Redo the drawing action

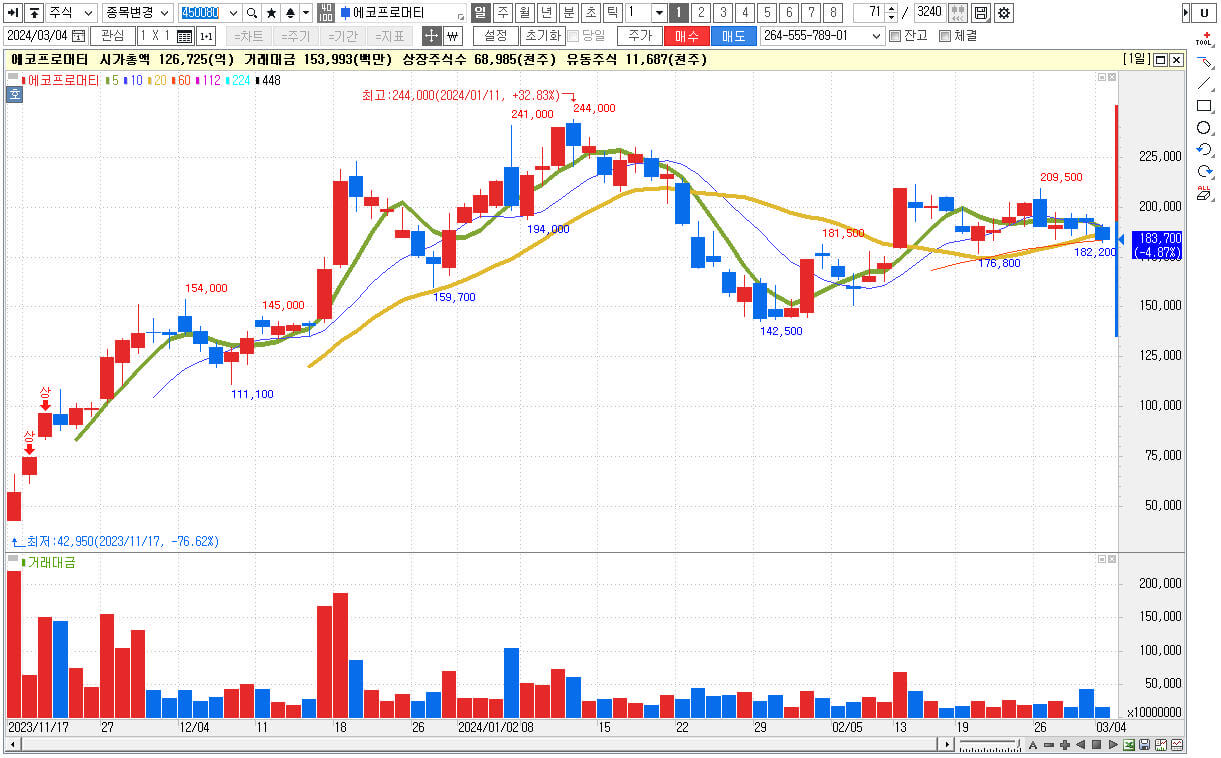[1204, 172]
